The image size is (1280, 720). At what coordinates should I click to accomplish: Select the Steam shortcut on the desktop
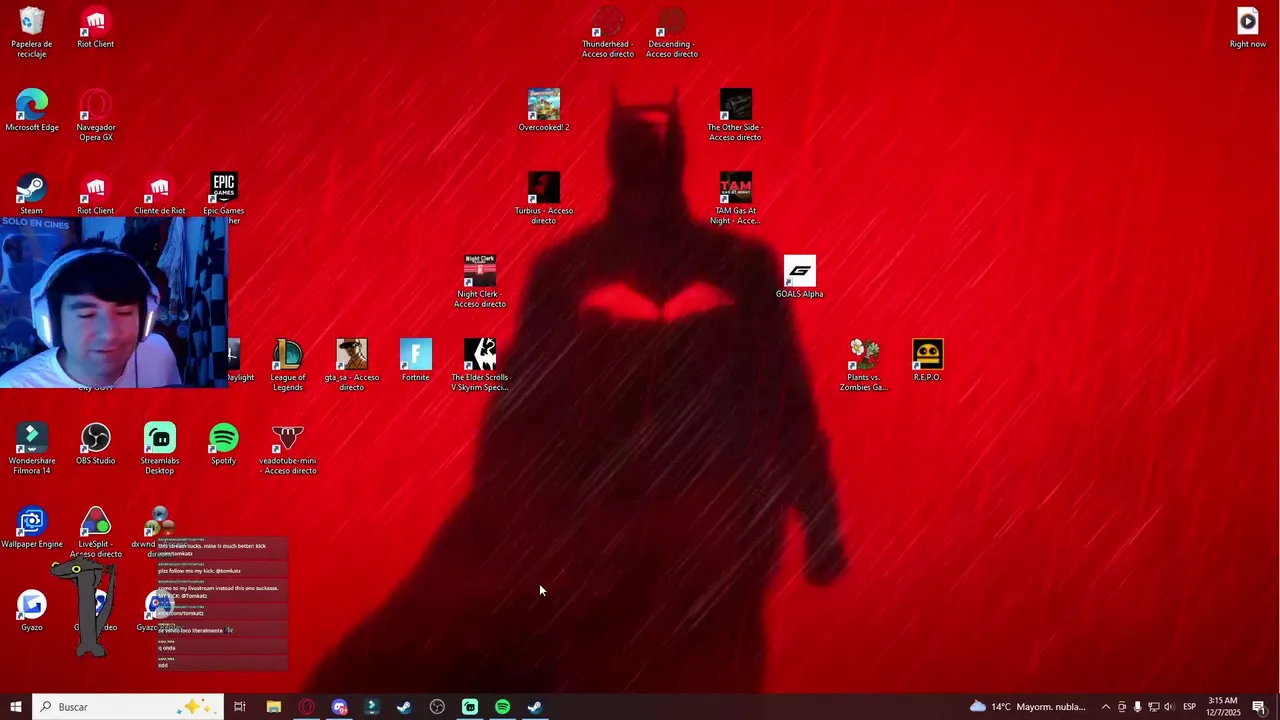pyautogui.click(x=32, y=194)
